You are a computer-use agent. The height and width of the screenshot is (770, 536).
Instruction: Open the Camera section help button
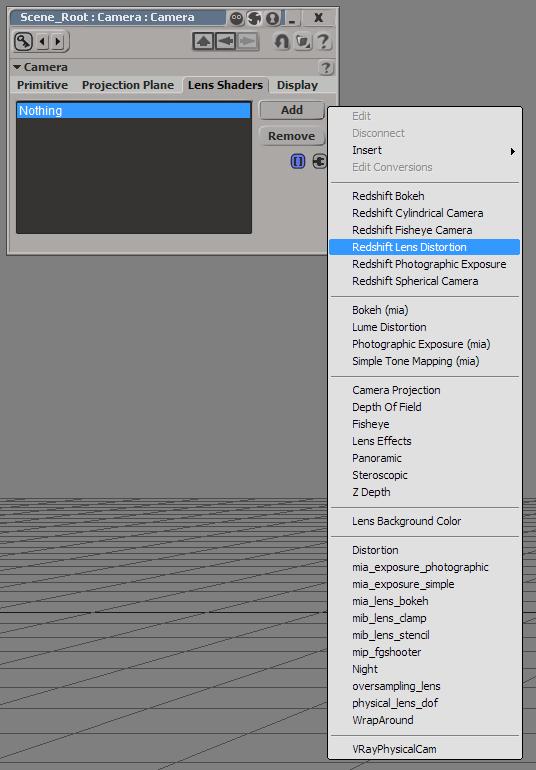point(326,67)
